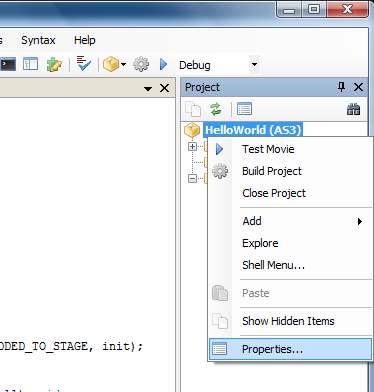Choose Shell Menu... from context menu
Viewport: 374px width, 392px height.
pos(289,265)
